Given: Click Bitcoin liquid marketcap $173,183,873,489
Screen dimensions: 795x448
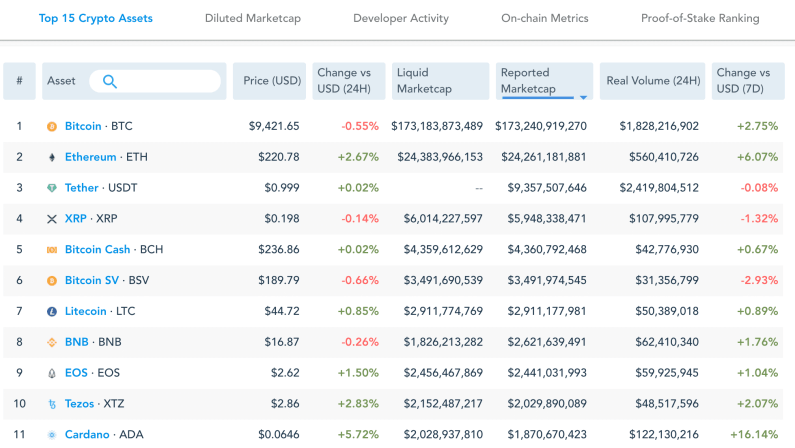Looking at the screenshot, I should (x=437, y=126).
